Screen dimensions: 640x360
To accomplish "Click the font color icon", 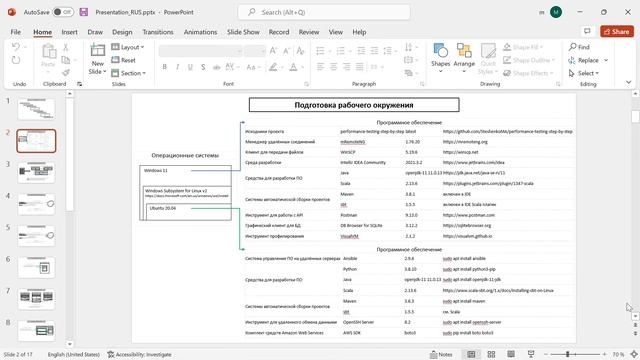I will pos(293,67).
